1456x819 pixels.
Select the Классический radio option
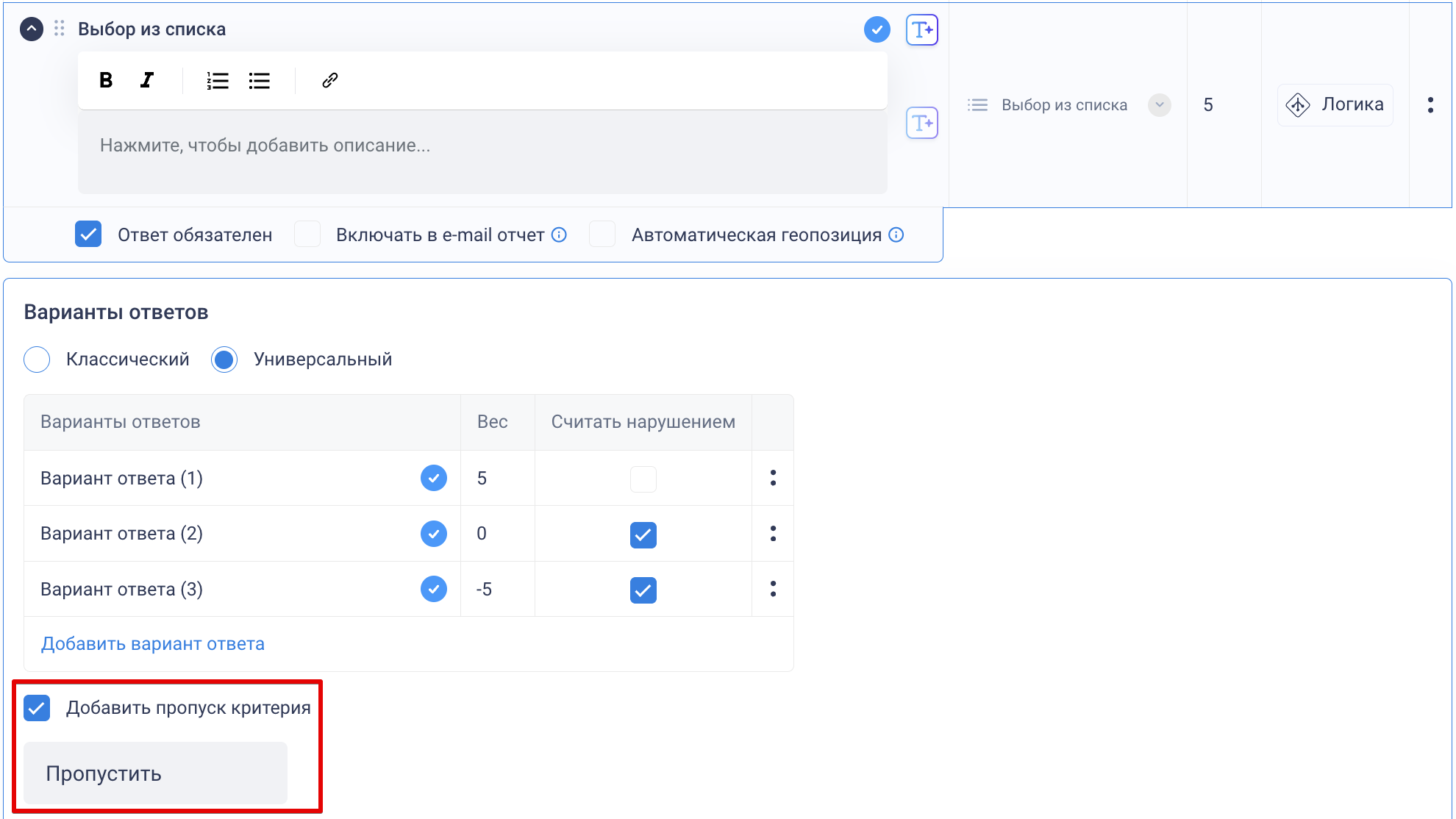click(37, 360)
